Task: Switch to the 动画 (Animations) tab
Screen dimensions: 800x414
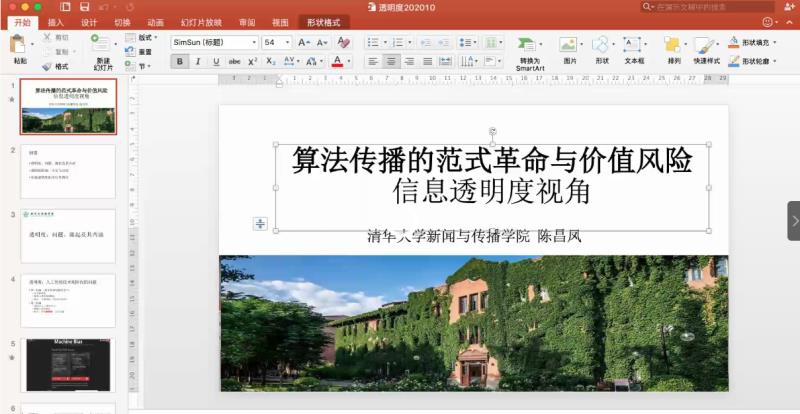Action: 156,22
